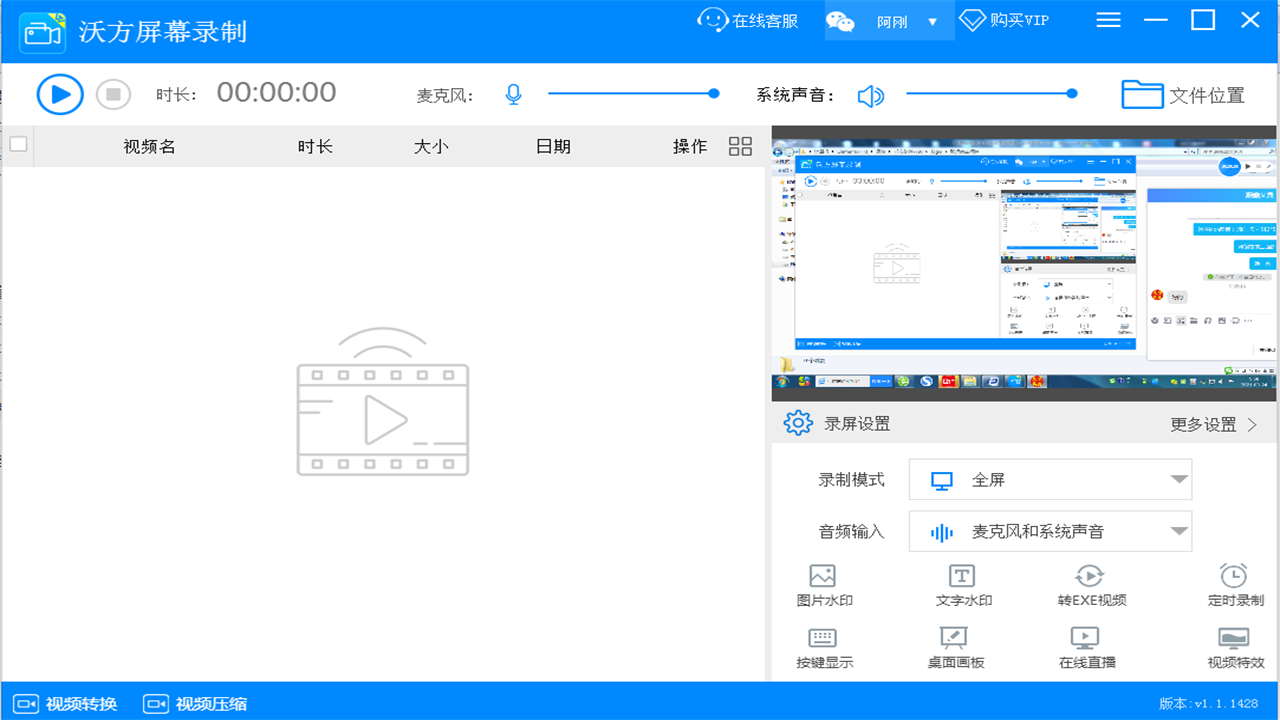This screenshot has height=720, width=1280.
Task: Open 在线客服 online customer service
Action: [747, 19]
